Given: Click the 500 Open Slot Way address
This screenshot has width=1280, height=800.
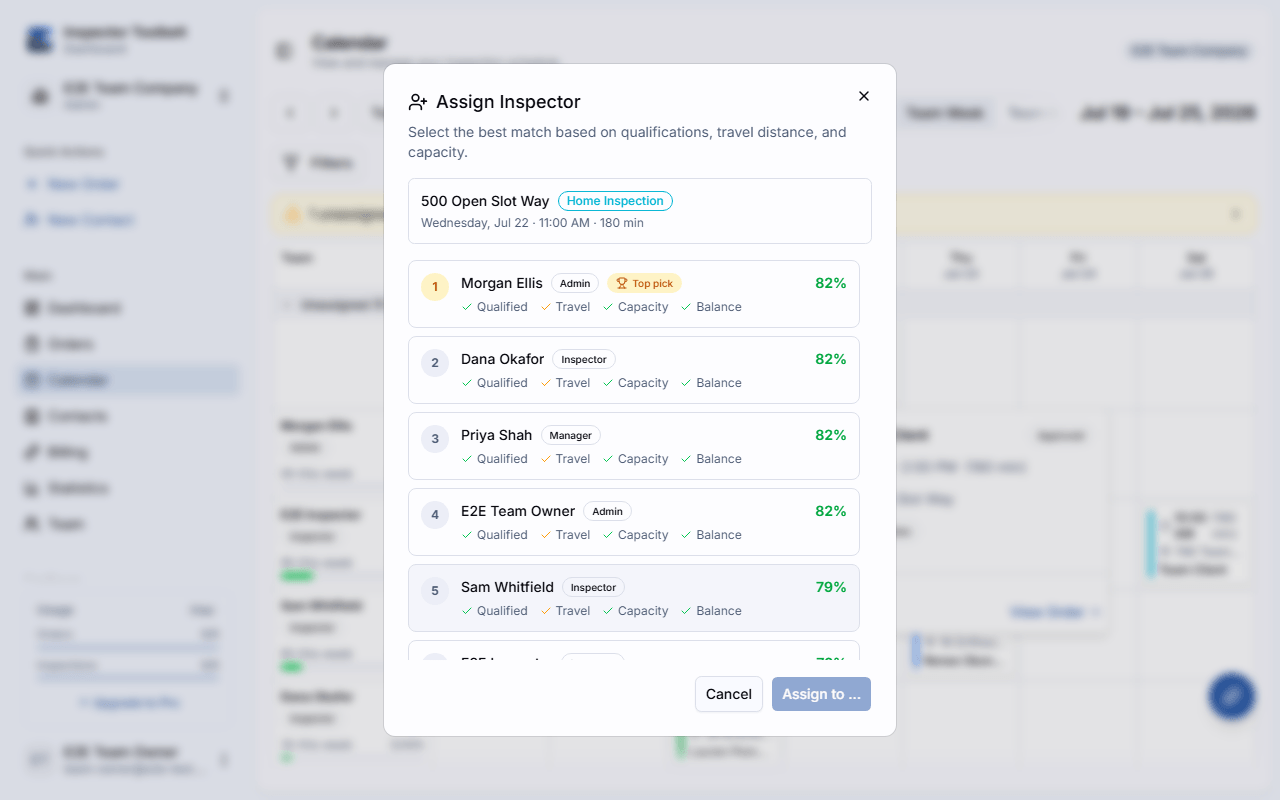Looking at the screenshot, I should point(485,201).
